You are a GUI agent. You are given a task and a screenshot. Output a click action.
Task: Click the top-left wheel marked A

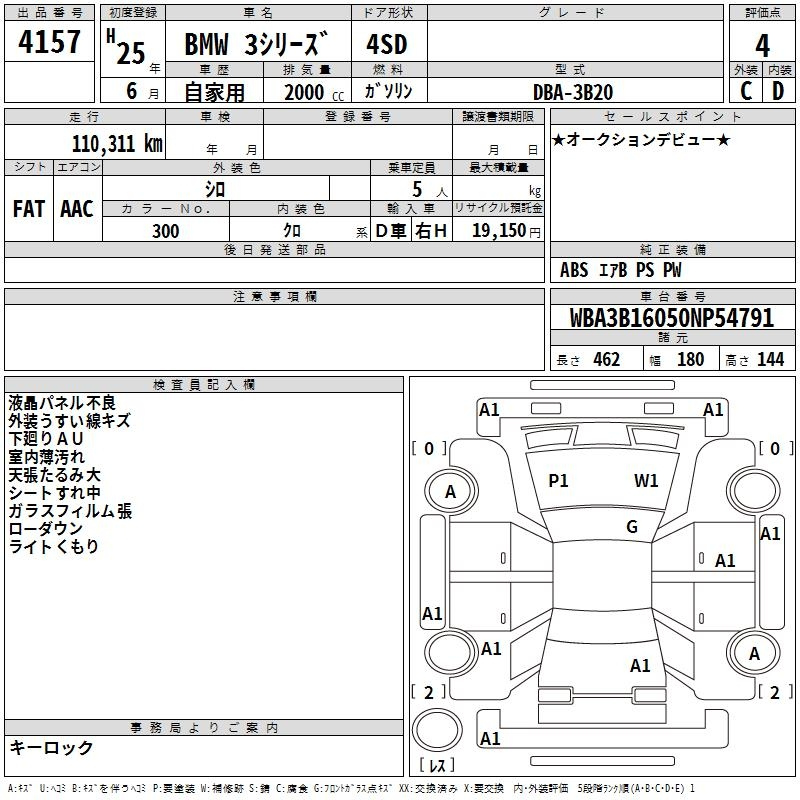(450, 491)
